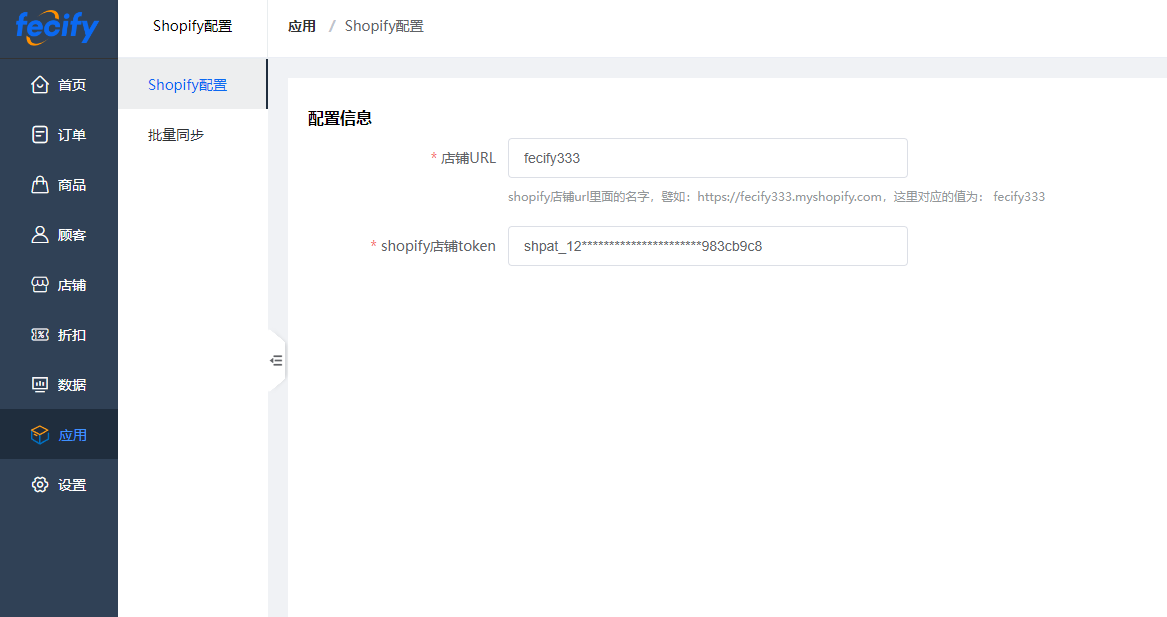Image resolution: width=1167 pixels, height=617 pixels.
Task: Click the shopify店铺url hint text
Action: tap(776, 196)
